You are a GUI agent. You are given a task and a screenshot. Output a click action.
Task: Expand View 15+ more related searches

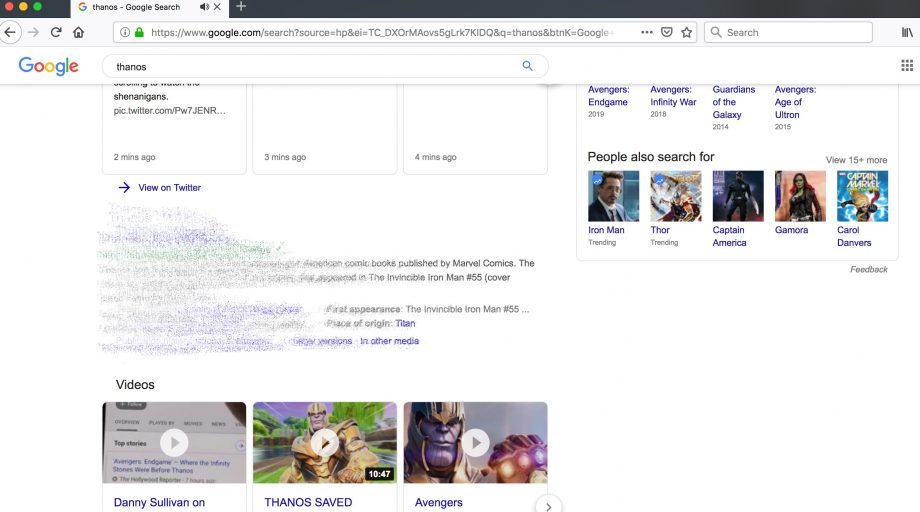[856, 160]
